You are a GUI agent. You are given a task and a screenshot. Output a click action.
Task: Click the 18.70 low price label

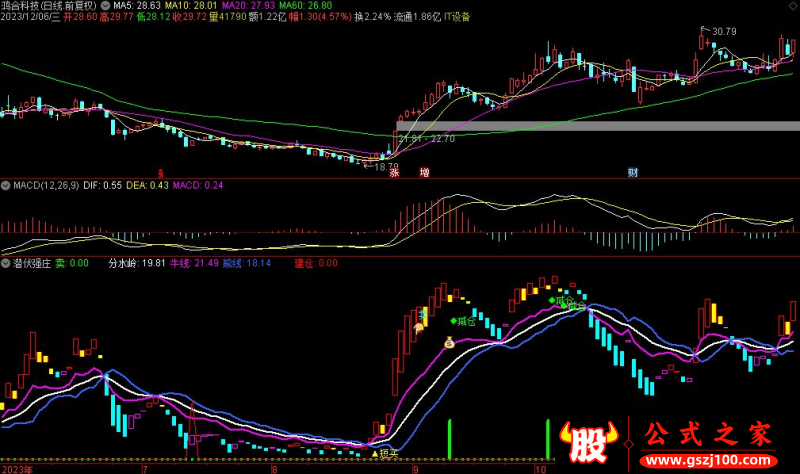pos(386,166)
